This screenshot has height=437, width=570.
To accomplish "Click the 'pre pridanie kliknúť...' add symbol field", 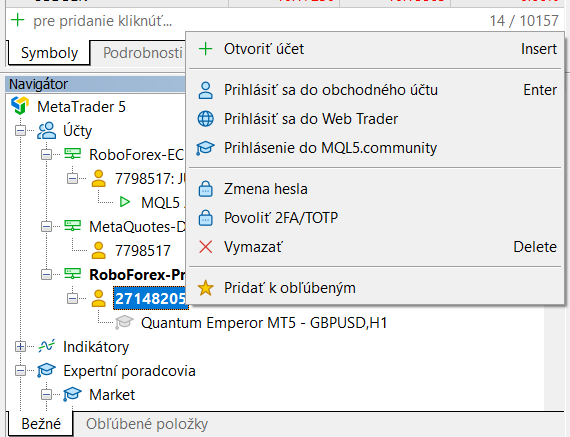I will click(103, 21).
